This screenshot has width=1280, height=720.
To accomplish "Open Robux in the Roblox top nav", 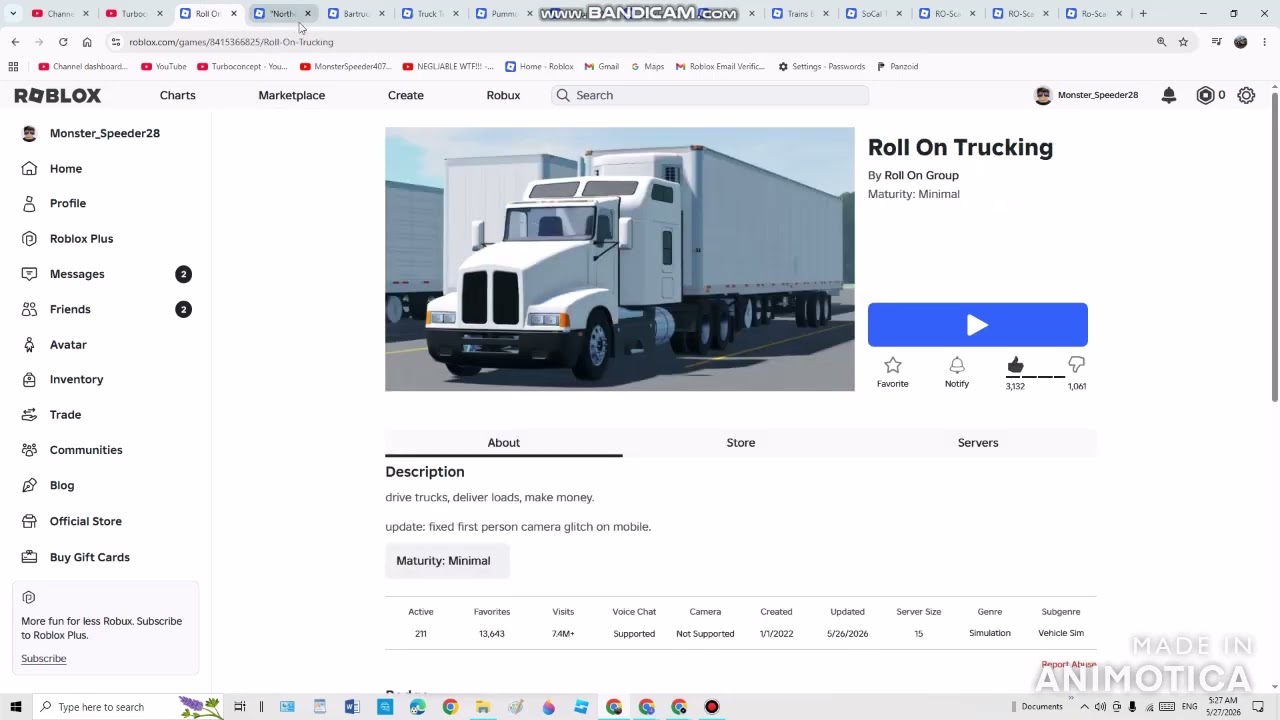I will click(x=503, y=95).
